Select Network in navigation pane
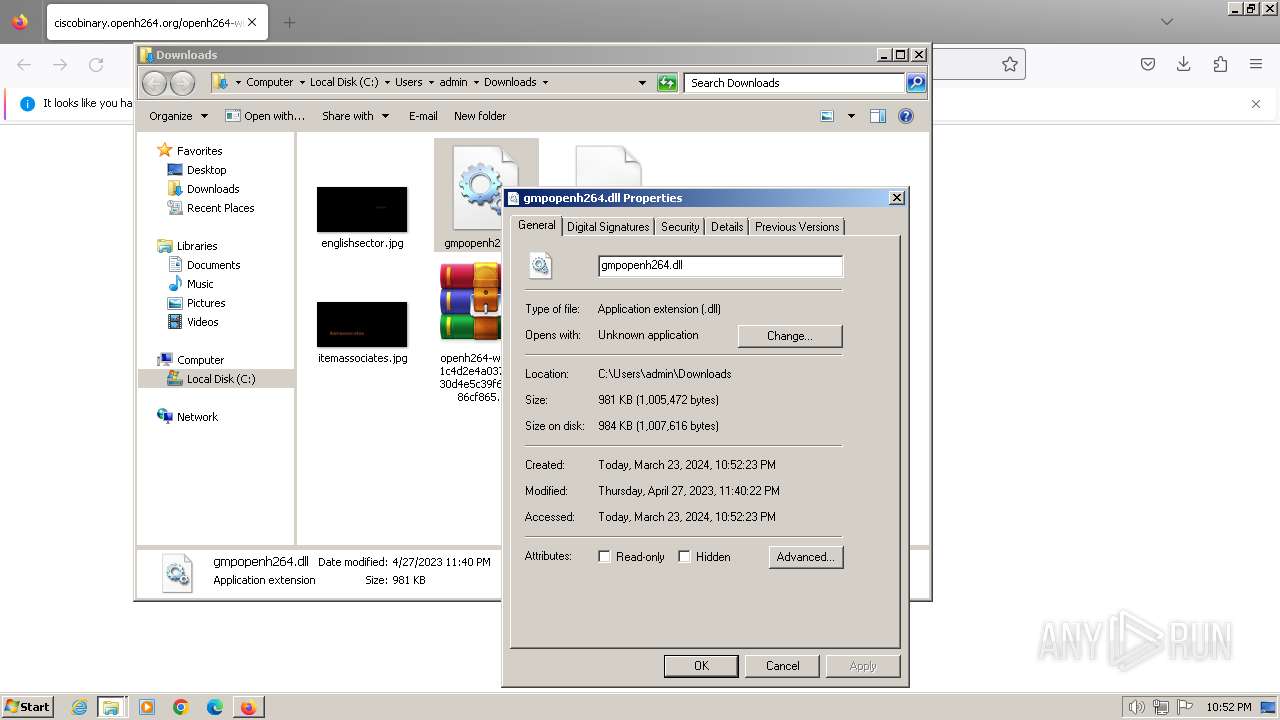1280x720 pixels. 197,417
